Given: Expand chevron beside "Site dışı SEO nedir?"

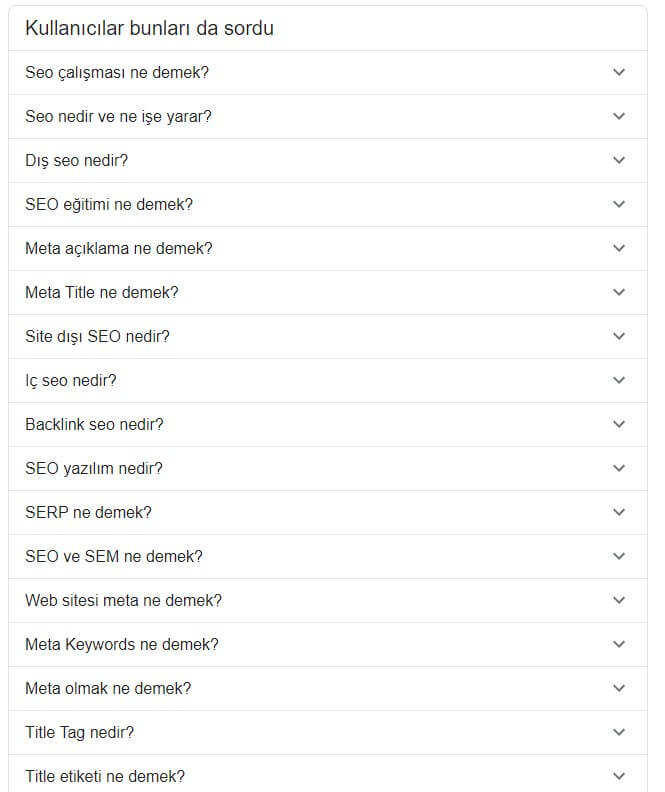Looking at the screenshot, I should (619, 336).
